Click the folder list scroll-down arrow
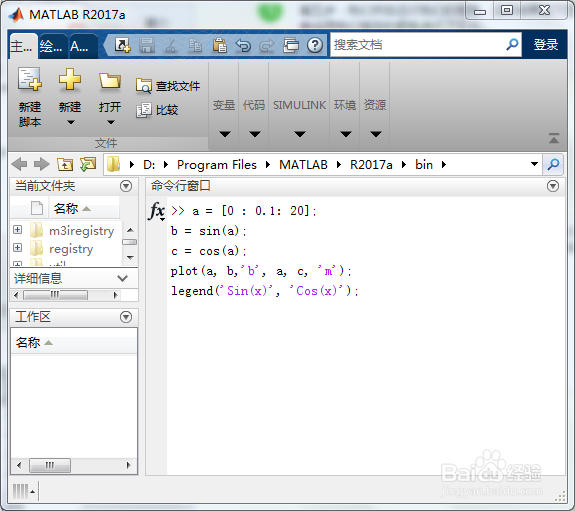This screenshot has width=575, height=511. 130,258
